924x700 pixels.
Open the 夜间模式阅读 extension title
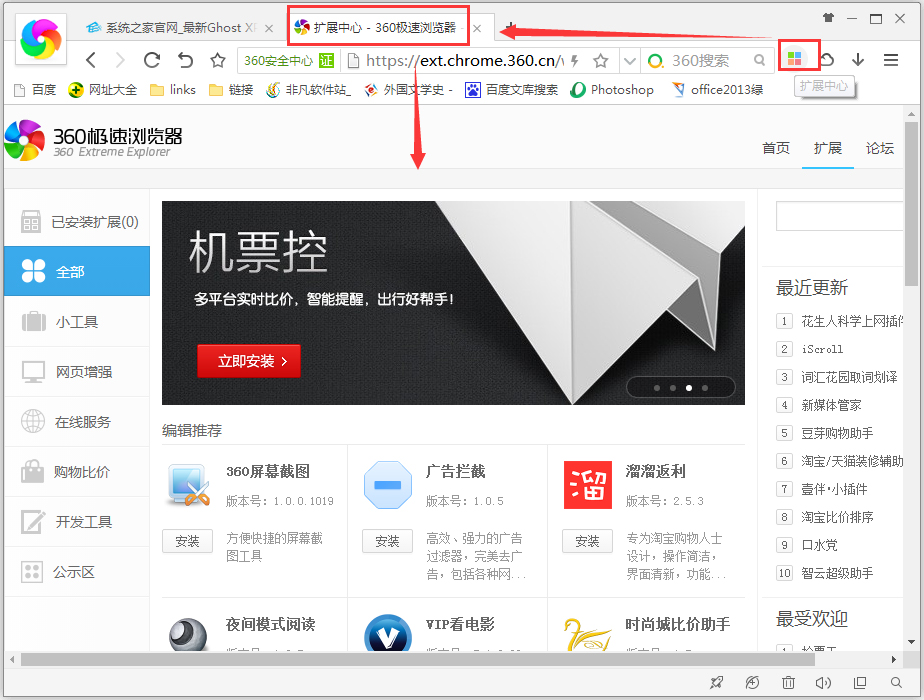coord(270,624)
